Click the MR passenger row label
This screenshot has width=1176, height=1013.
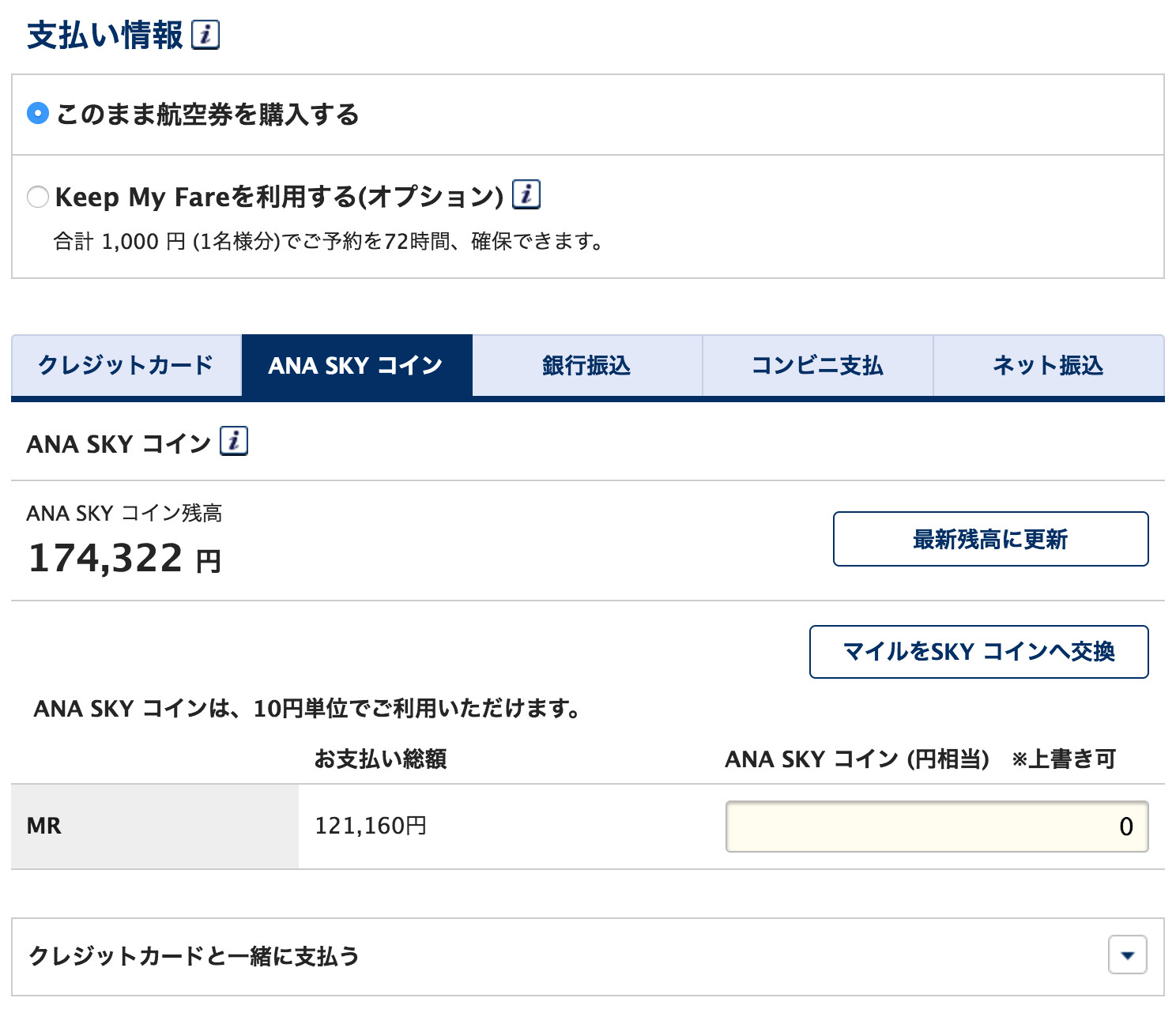44,827
